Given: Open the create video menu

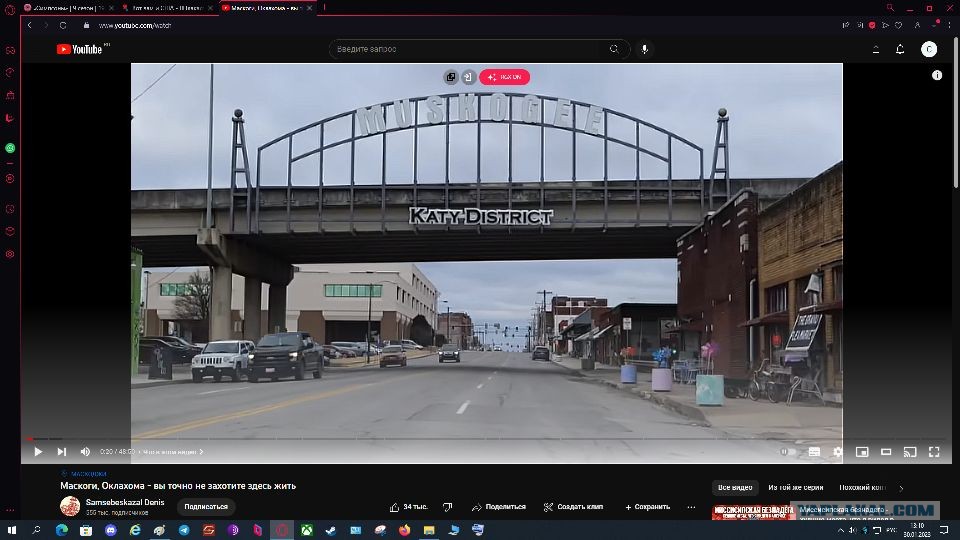Looking at the screenshot, I should pyautogui.click(x=876, y=49).
